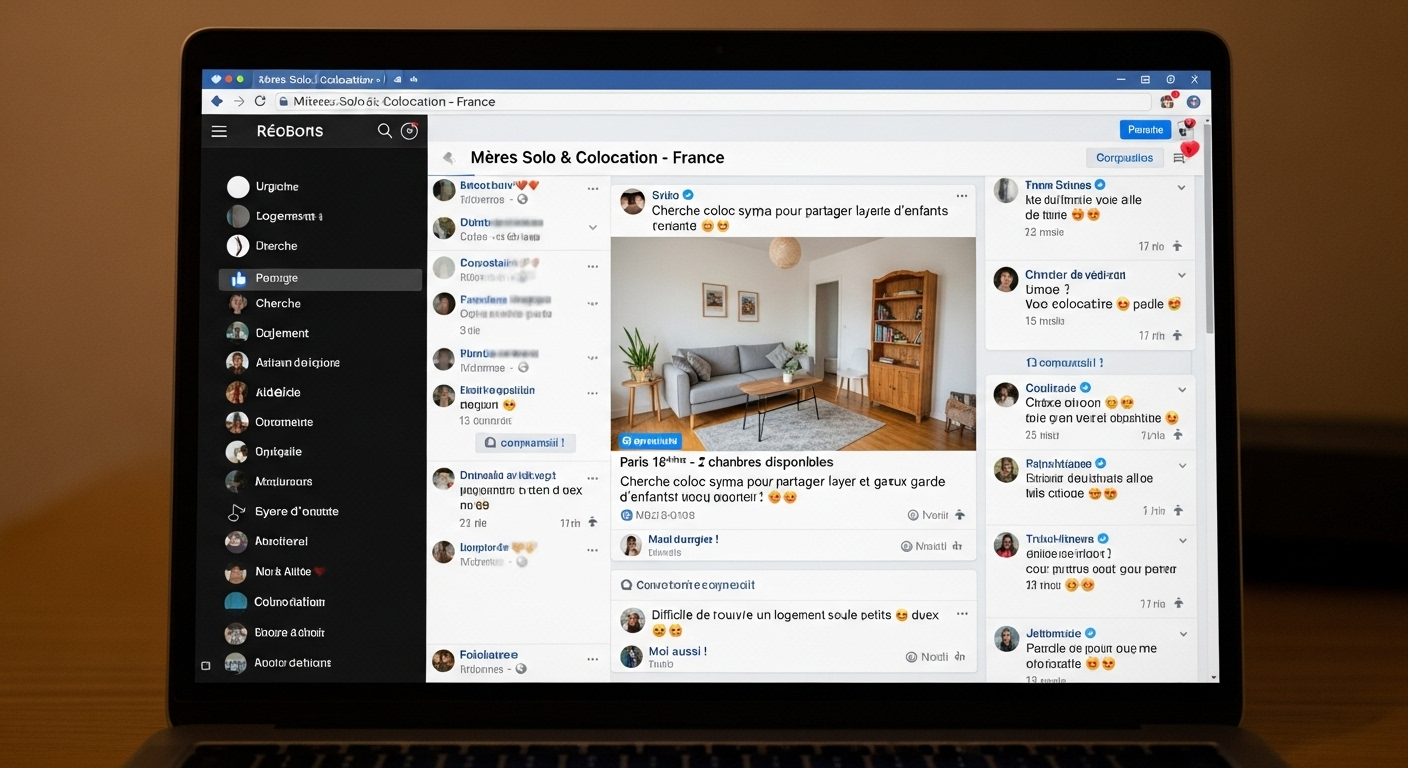
Task: Toggle the Drerche half-moon icon in the sidebar
Action: point(238,246)
